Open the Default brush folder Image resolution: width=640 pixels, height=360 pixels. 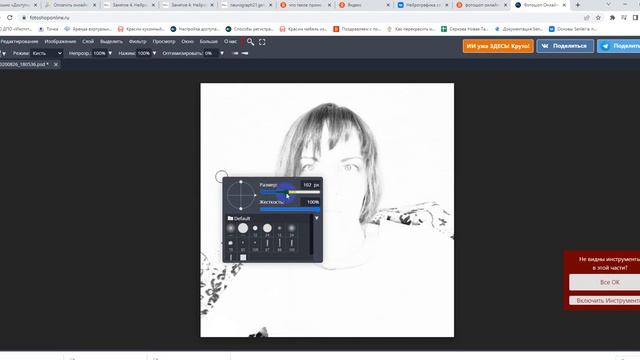point(239,218)
